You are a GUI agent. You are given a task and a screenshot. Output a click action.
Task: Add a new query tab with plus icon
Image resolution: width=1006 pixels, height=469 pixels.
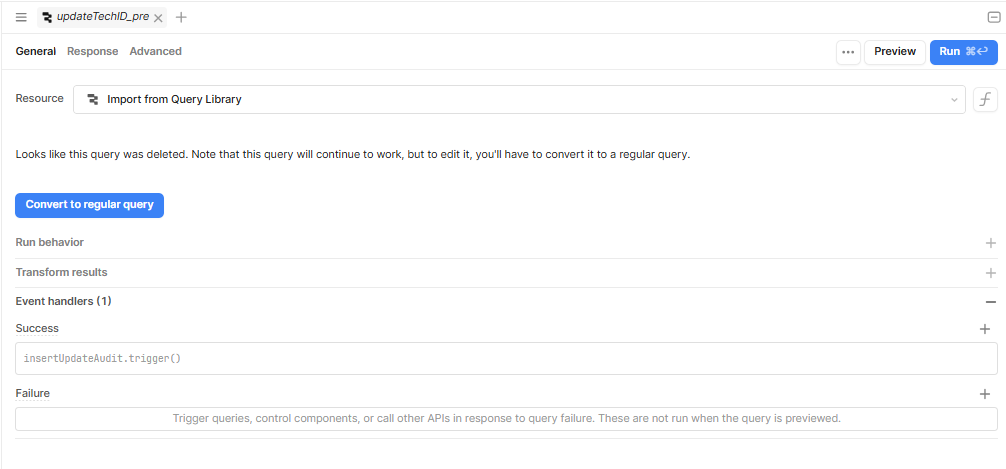tap(181, 17)
